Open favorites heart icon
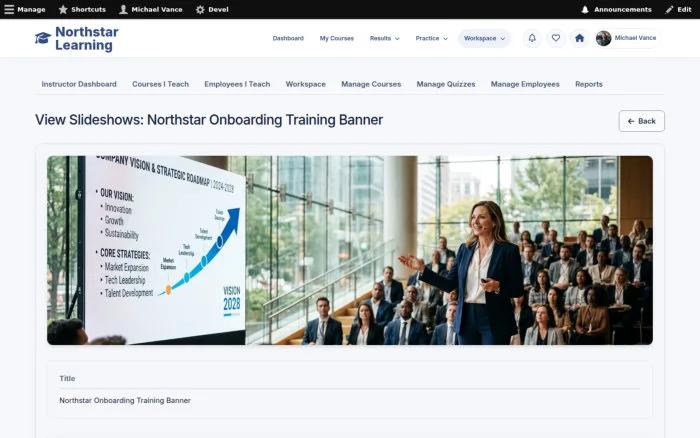The width and height of the screenshot is (700, 438). click(x=555, y=38)
